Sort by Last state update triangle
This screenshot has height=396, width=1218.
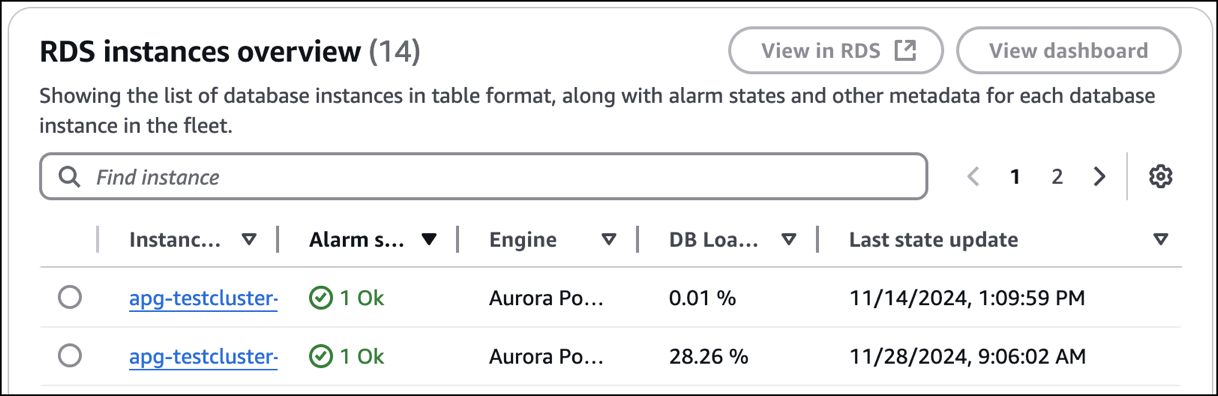tap(1161, 240)
